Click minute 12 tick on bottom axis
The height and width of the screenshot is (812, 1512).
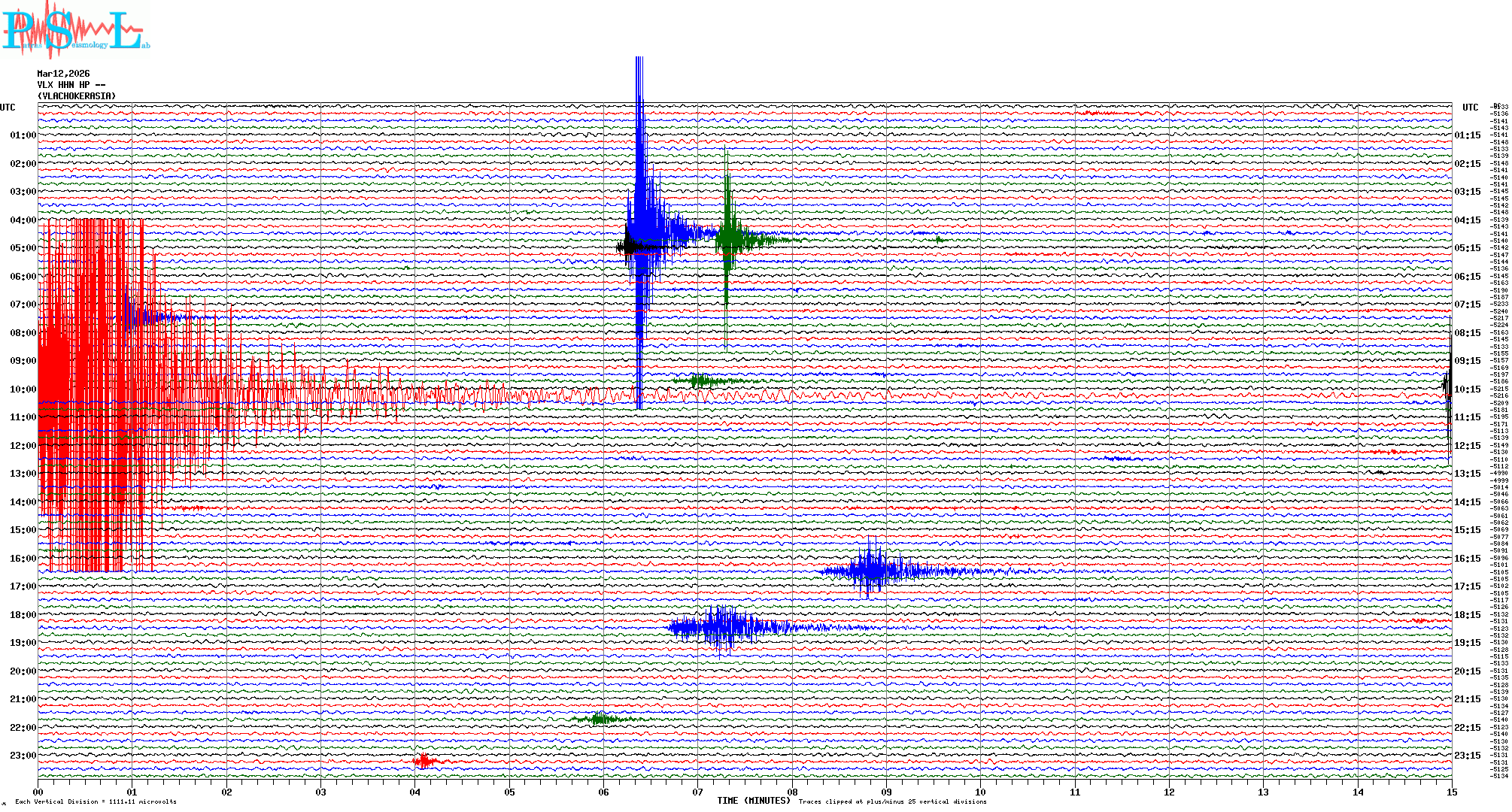[1169, 792]
